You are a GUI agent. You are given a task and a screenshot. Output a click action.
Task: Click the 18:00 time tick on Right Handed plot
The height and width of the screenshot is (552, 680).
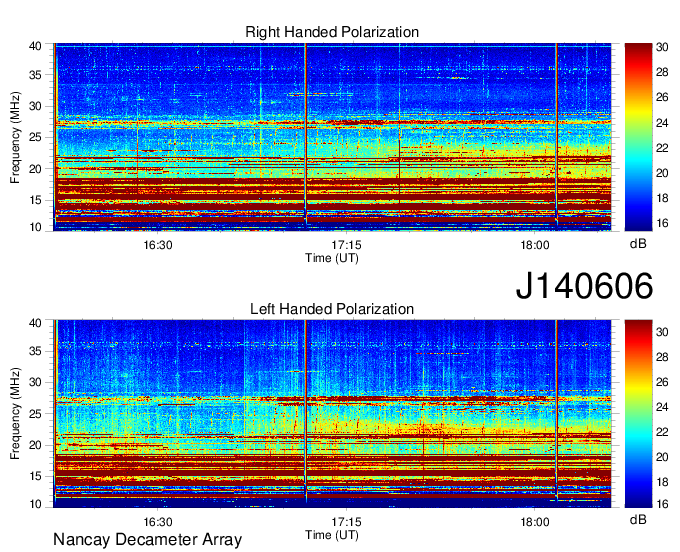(535, 245)
